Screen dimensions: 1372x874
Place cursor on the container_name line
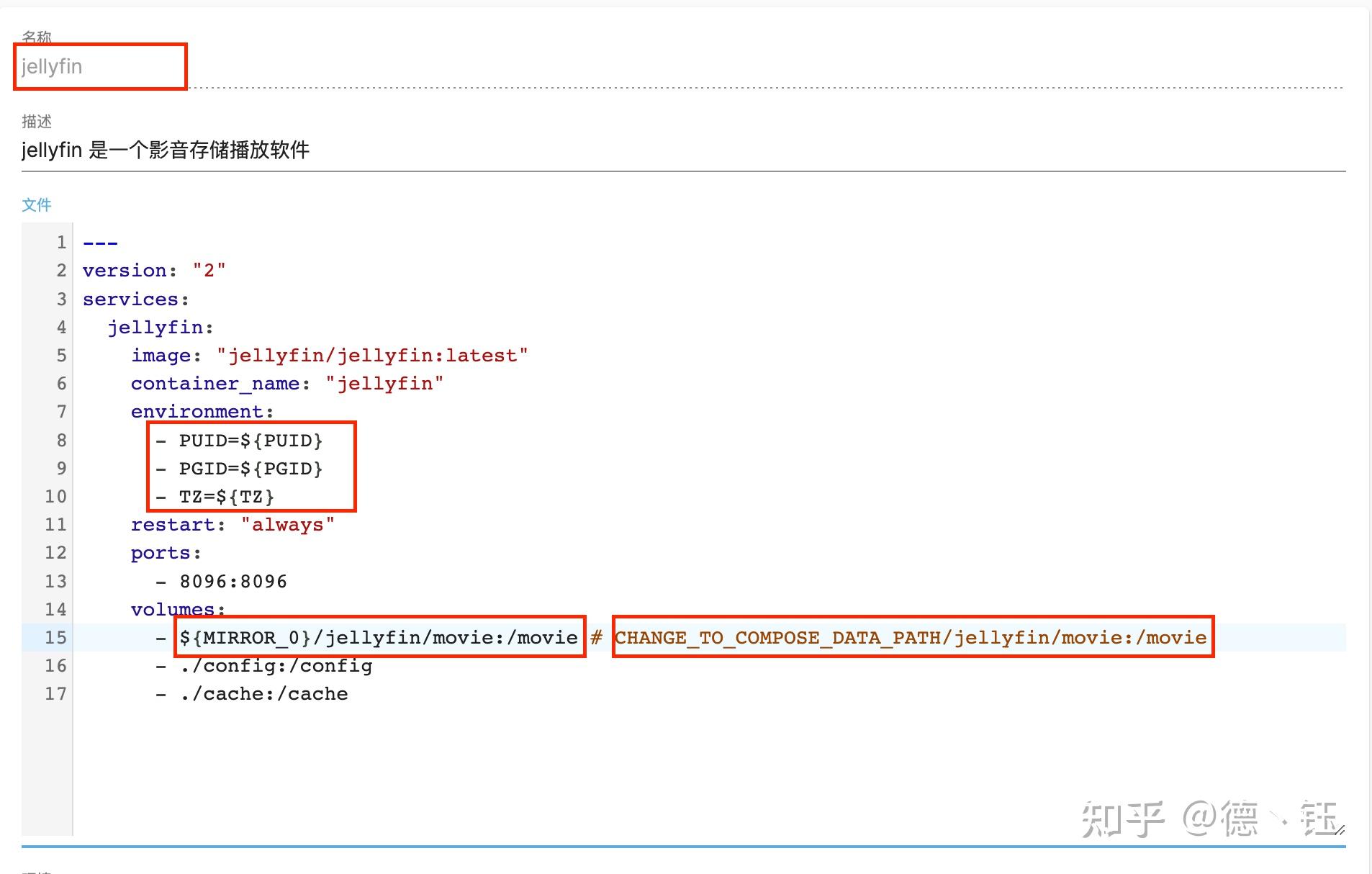click(x=286, y=384)
